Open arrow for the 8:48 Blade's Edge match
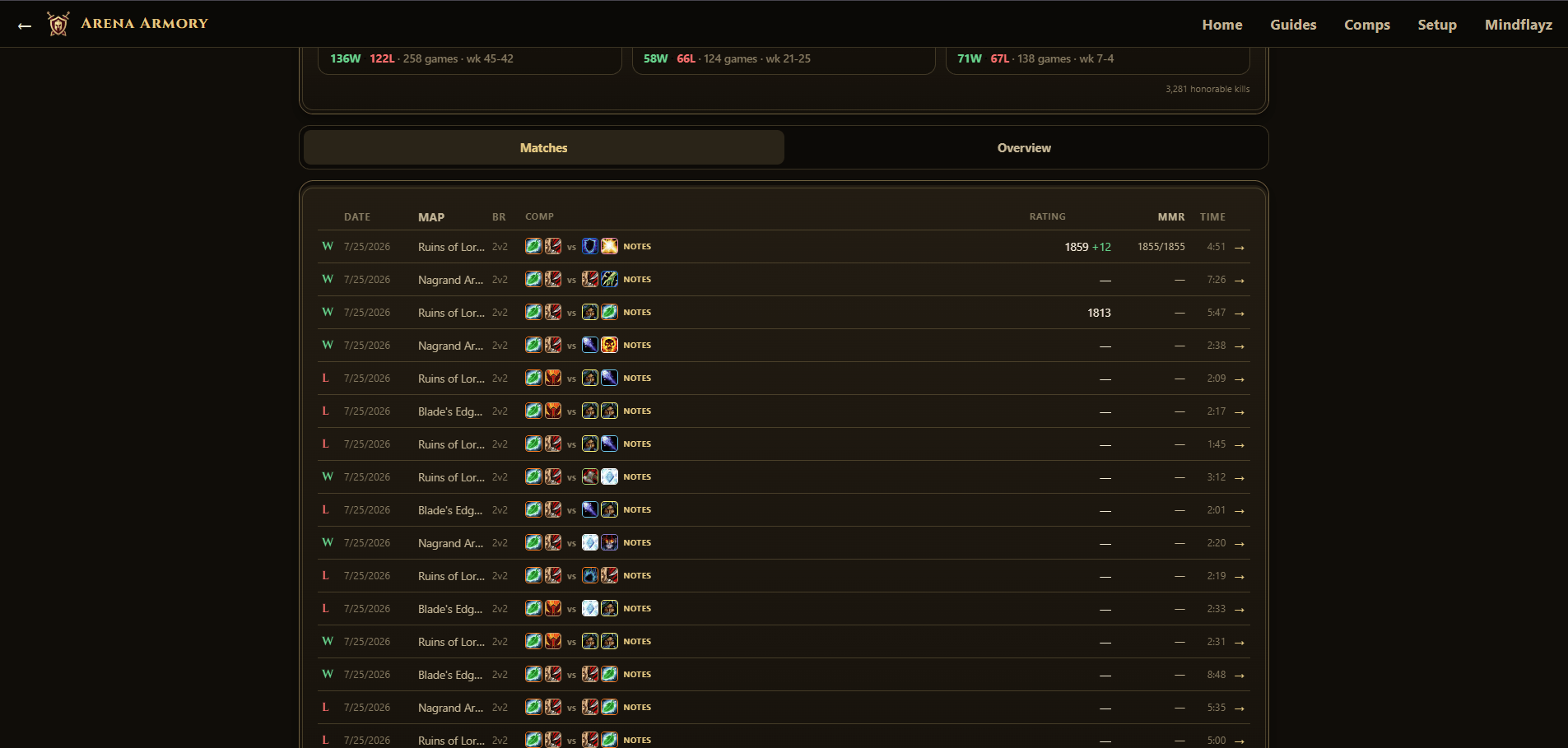 click(1240, 675)
